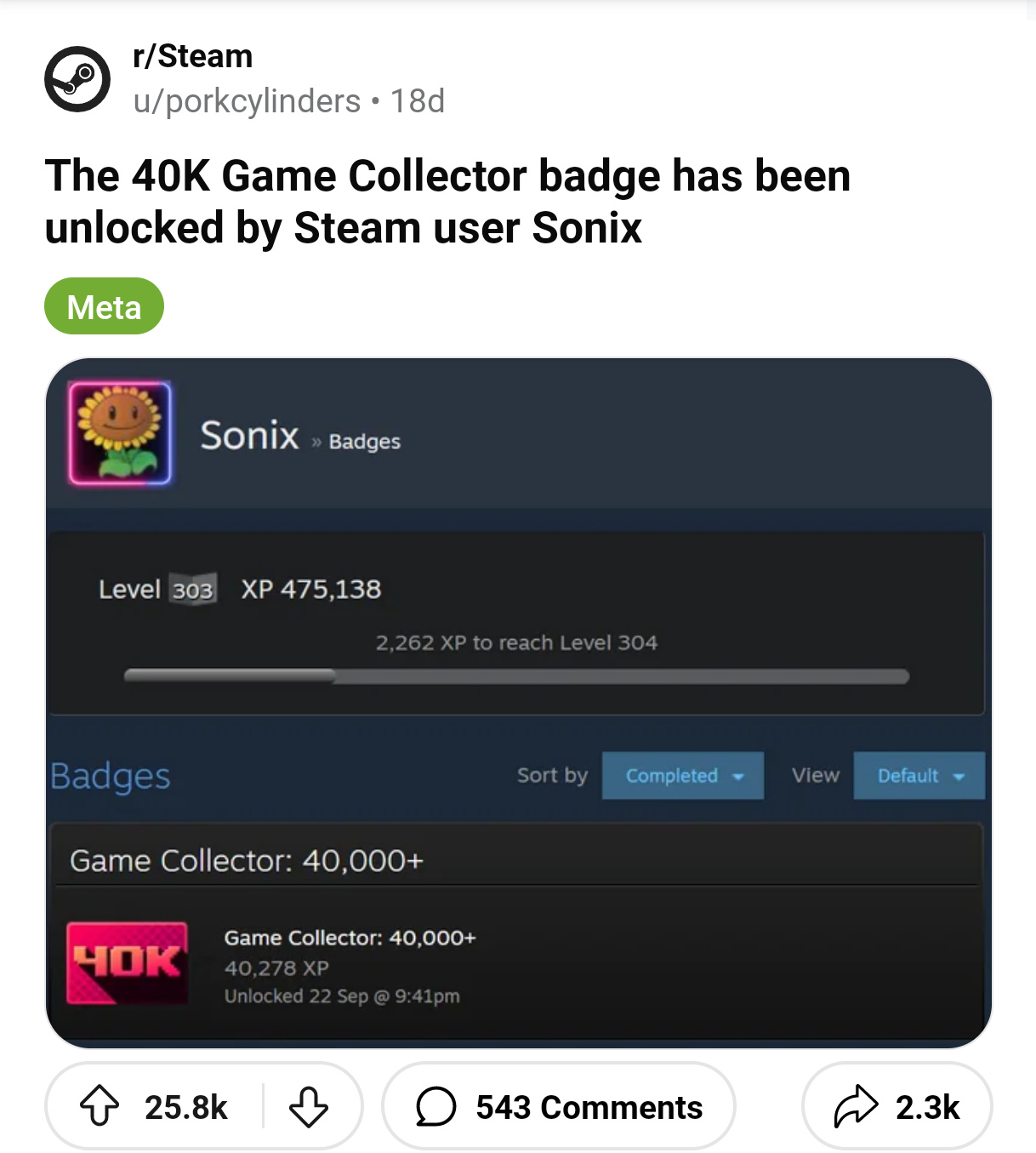Click the XP level progress bar

coord(516,676)
